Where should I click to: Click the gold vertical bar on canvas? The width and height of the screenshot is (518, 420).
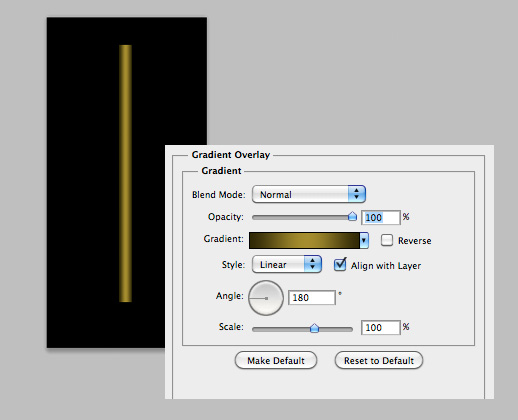[125, 173]
